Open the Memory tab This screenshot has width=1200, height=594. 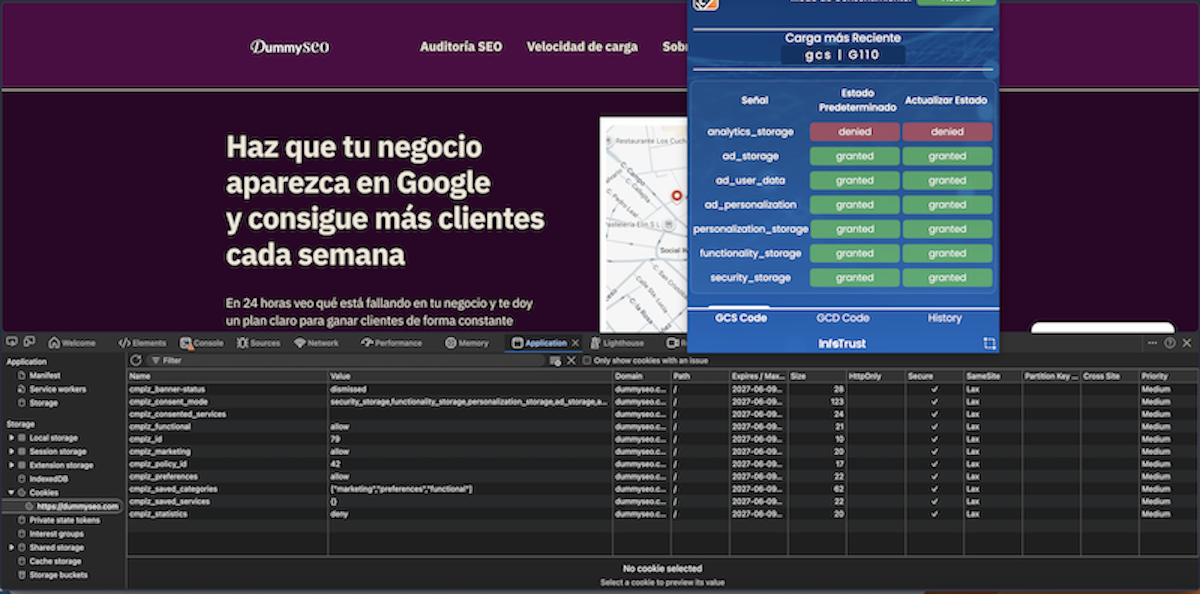click(x=467, y=343)
